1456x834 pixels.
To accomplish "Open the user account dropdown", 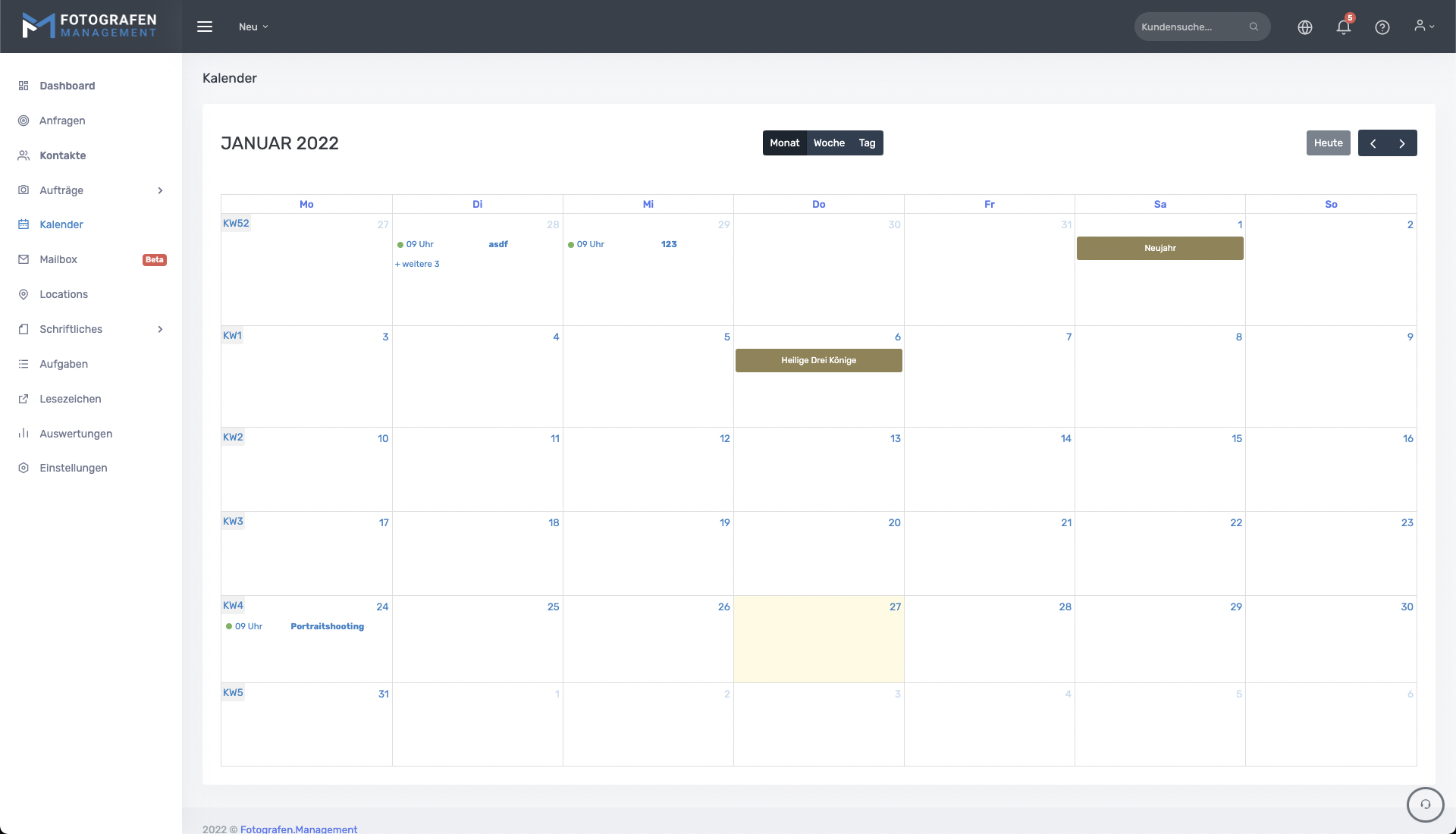I will tap(1423, 26).
